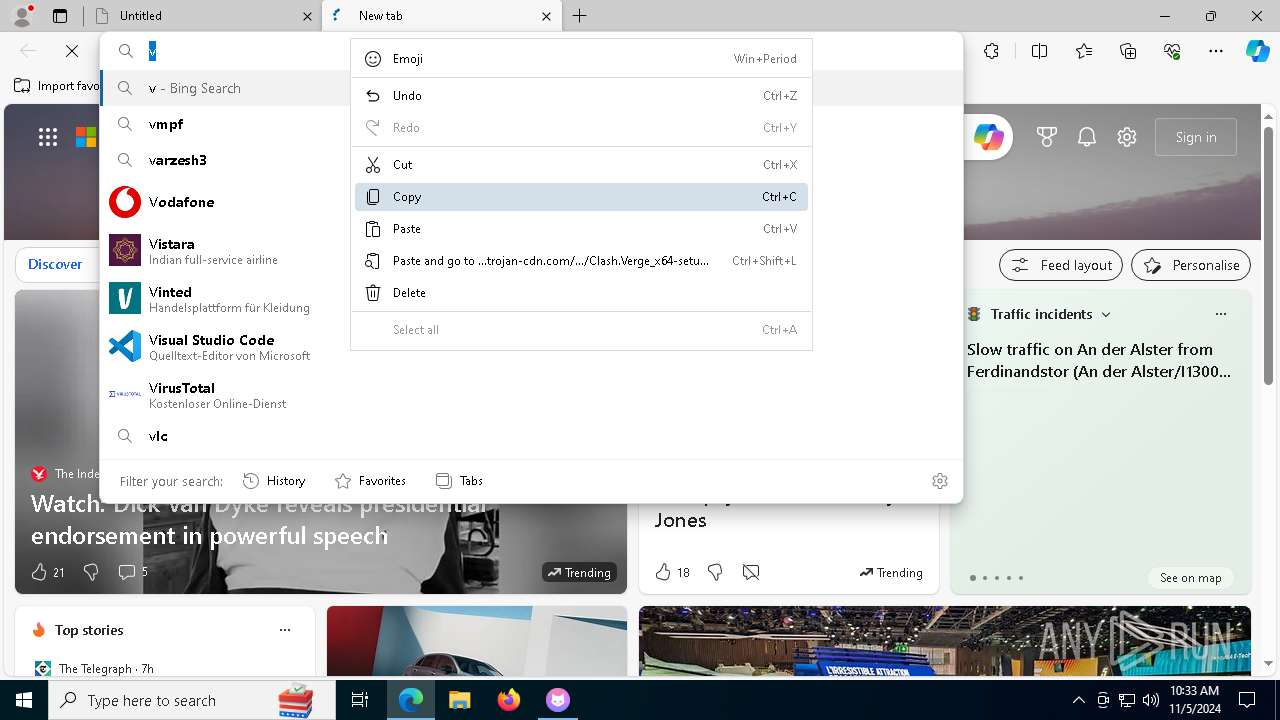Open File Explorer in taskbar
The width and height of the screenshot is (1280, 720).
tap(459, 700)
